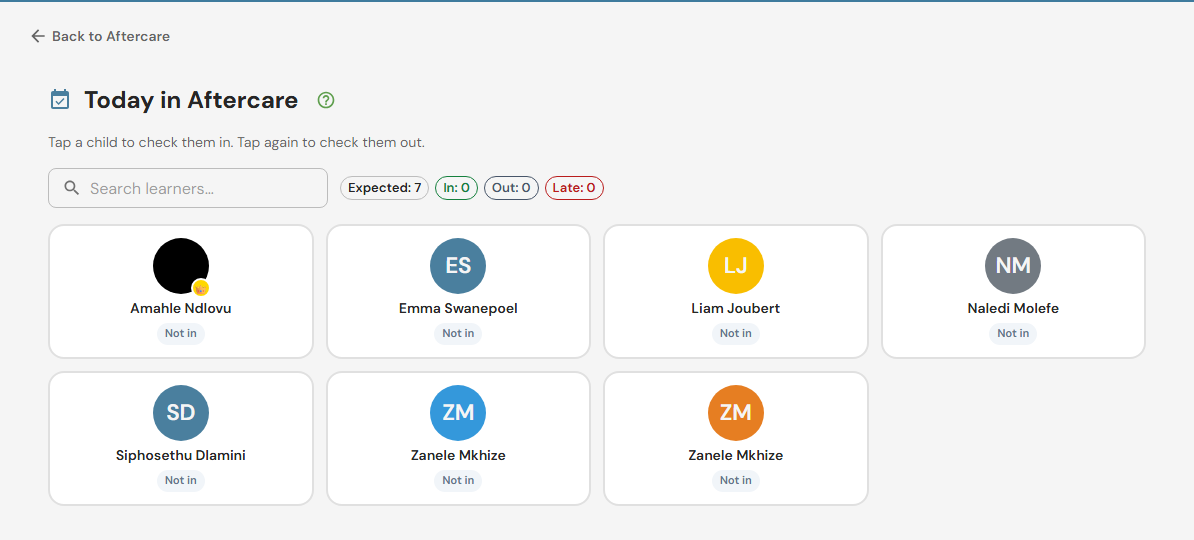
Task: Click the Today in Aftercare heading
Action: (191, 100)
